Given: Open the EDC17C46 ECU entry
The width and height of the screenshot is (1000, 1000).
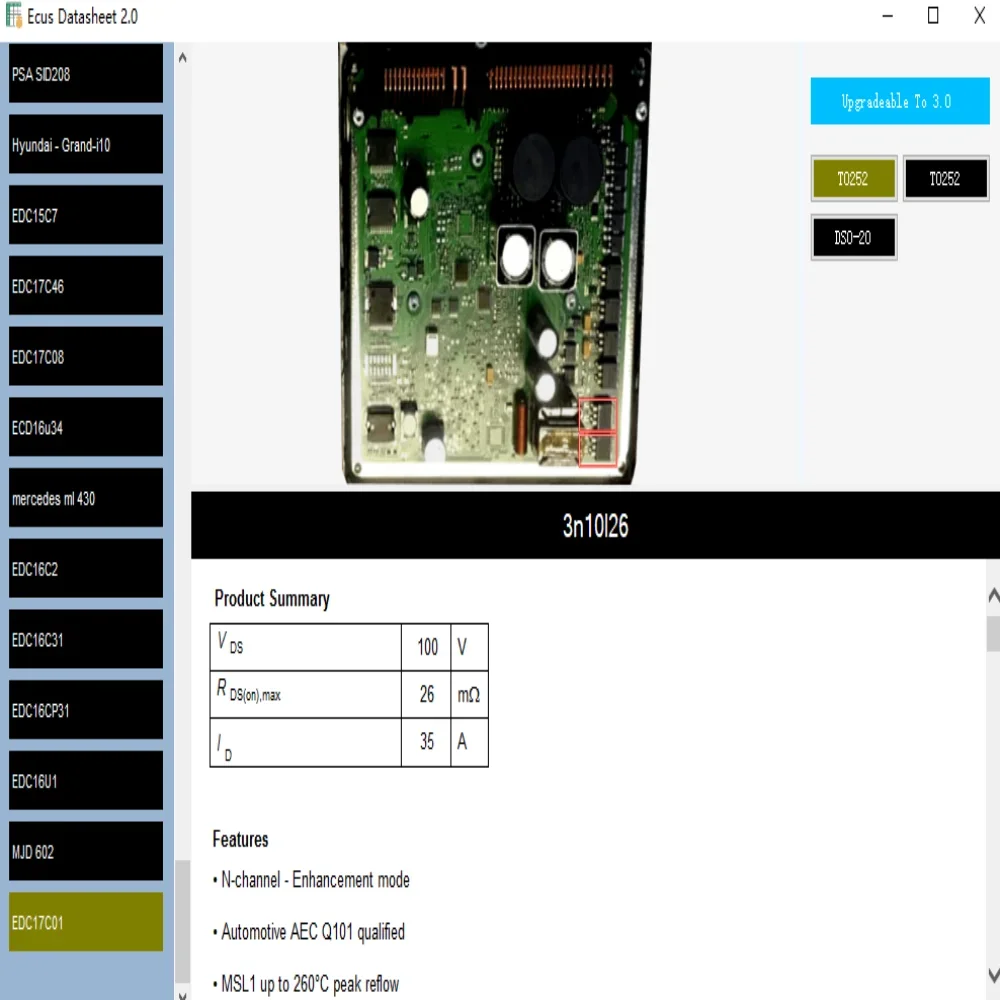Looking at the screenshot, I should pyautogui.click(x=85, y=286).
